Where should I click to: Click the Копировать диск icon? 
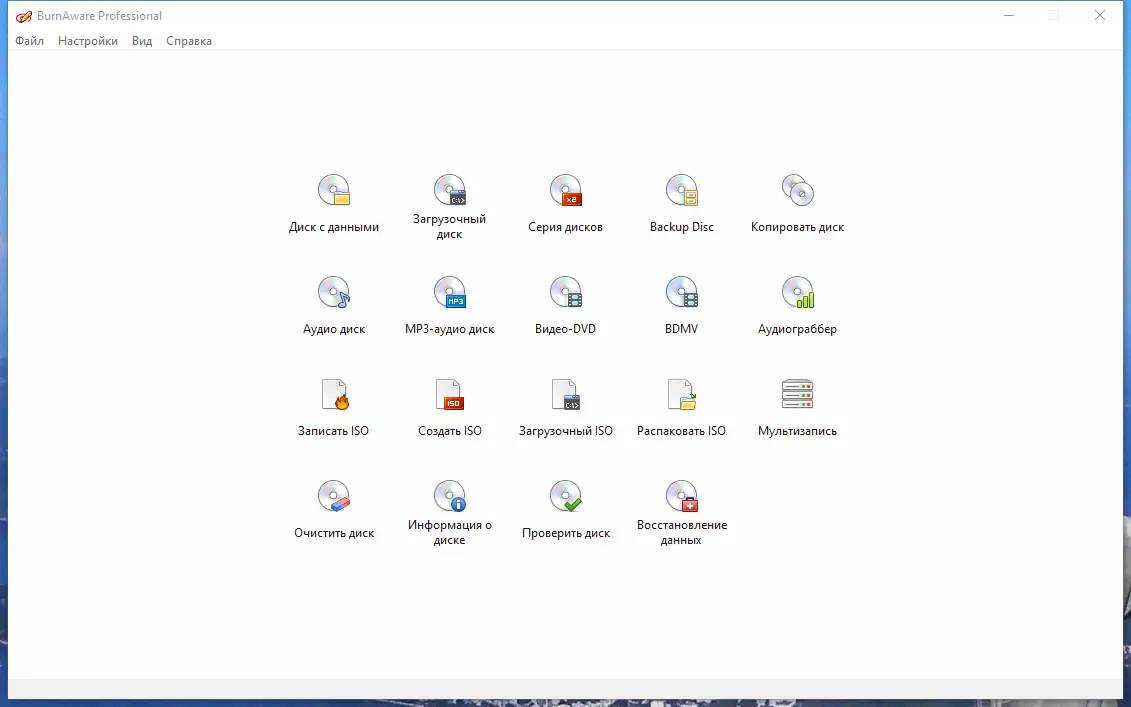pos(797,190)
